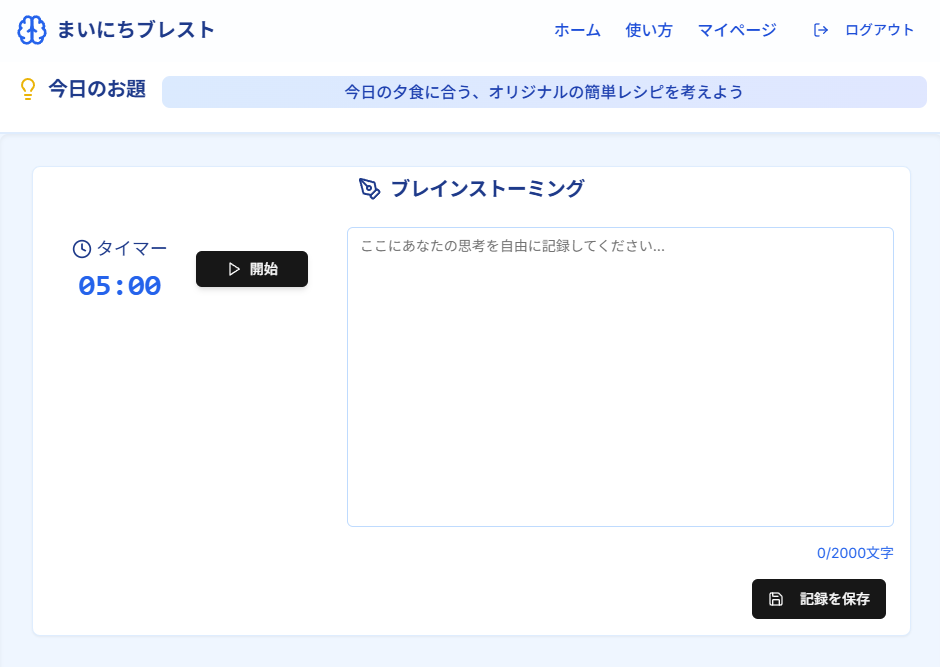Click the ログアウト text
This screenshot has height=667, width=940.
tap(879, 30)
